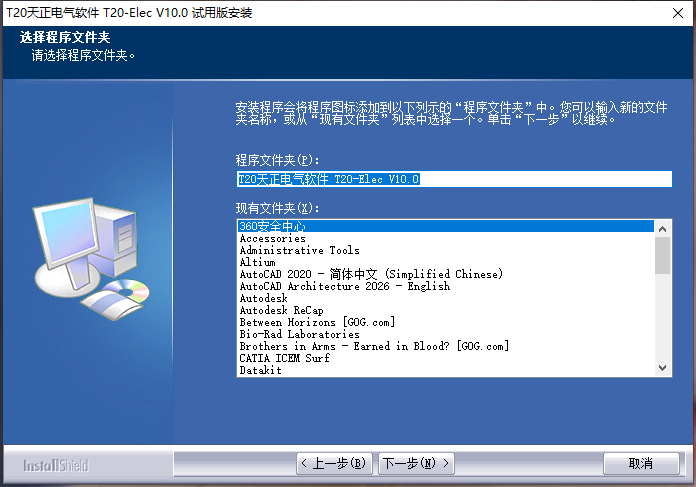This screenshot has height=487, width=696.
Task: Choose Brothers in Arms - Earned in Blood?
Action: click(x=446, y=346)
